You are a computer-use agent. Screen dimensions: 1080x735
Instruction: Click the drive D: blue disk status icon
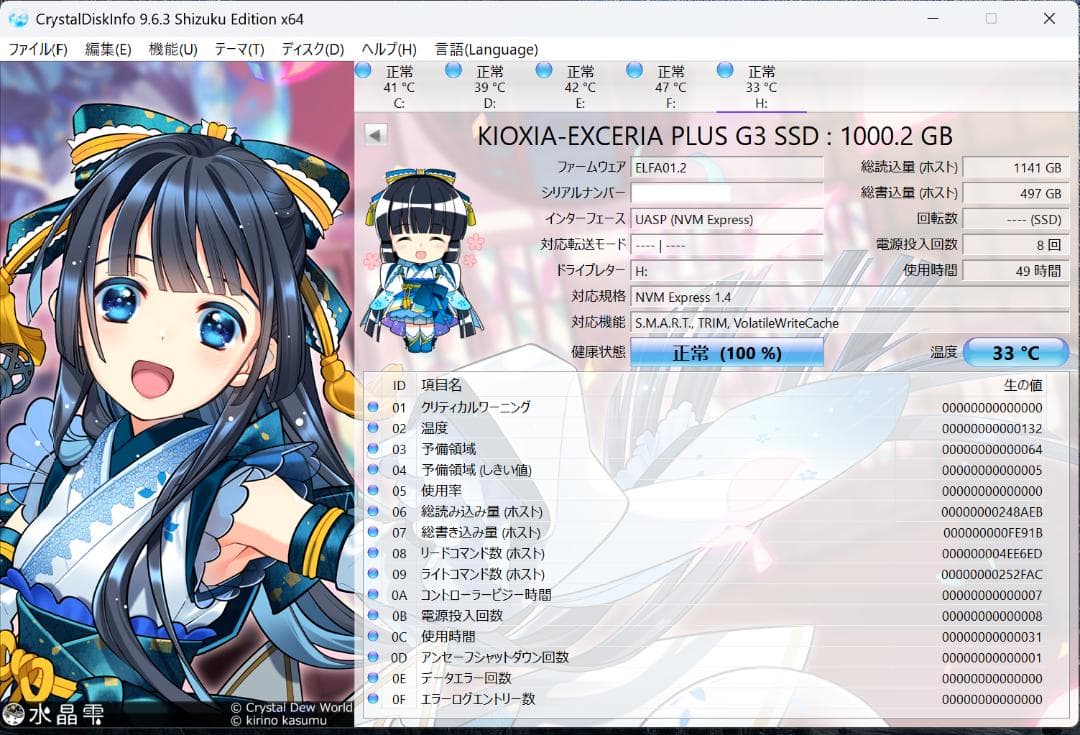click(453, 71)
